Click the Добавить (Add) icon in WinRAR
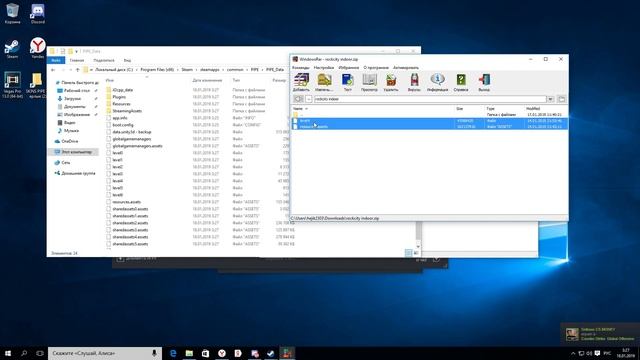This screenshot has width=640, height=360. tap(301, 82)
